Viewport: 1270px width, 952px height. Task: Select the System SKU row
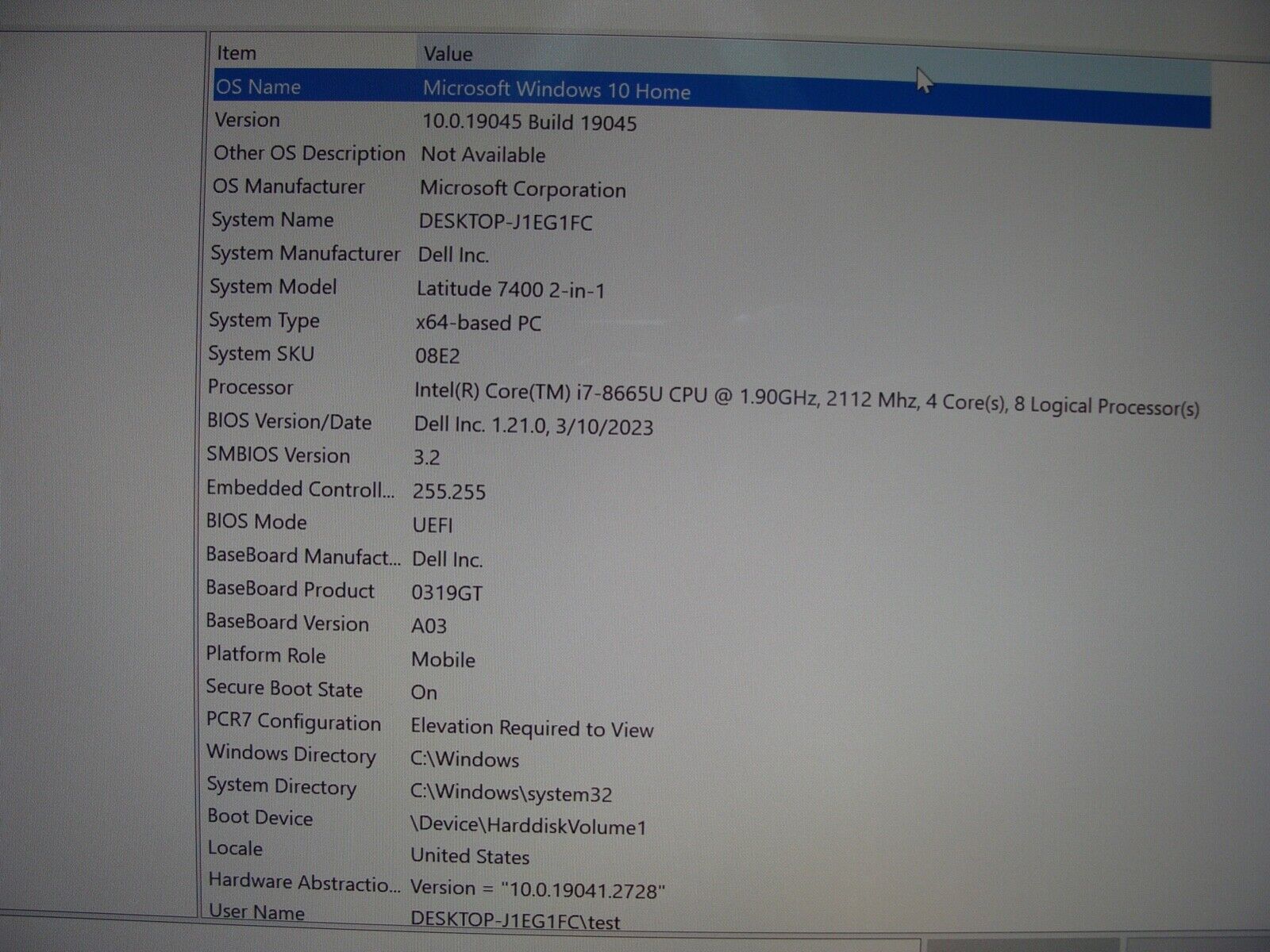point(261,354)
